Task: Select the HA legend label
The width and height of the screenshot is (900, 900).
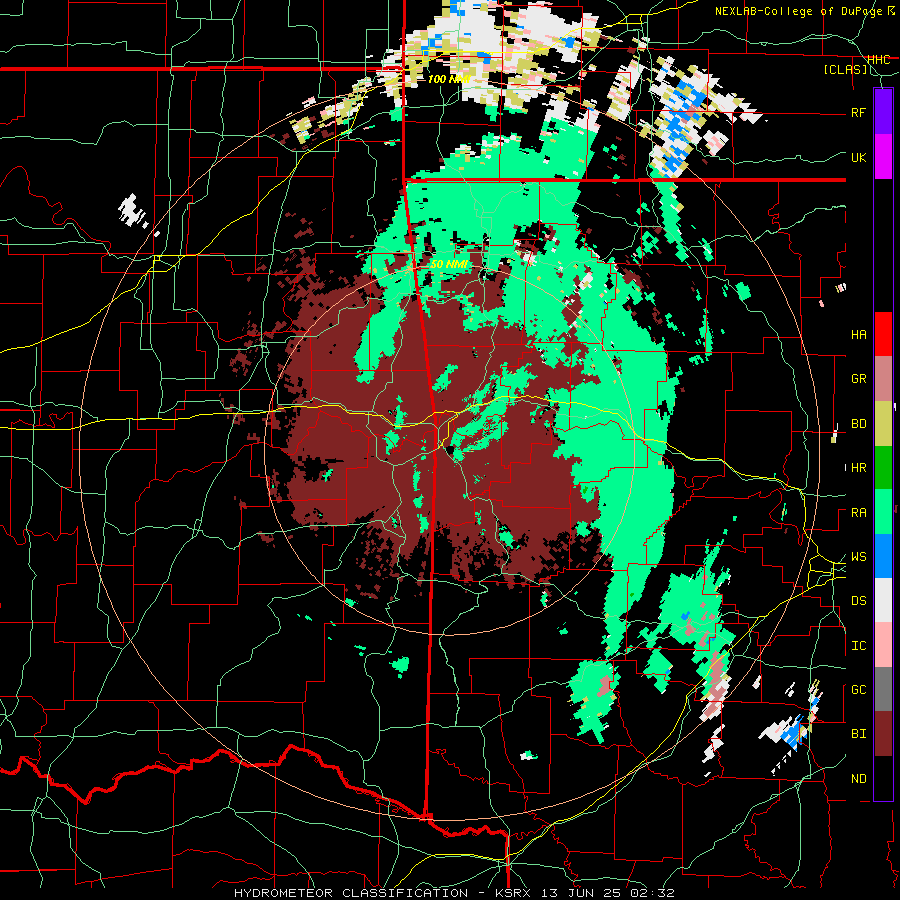Action: tap(858, 335)
